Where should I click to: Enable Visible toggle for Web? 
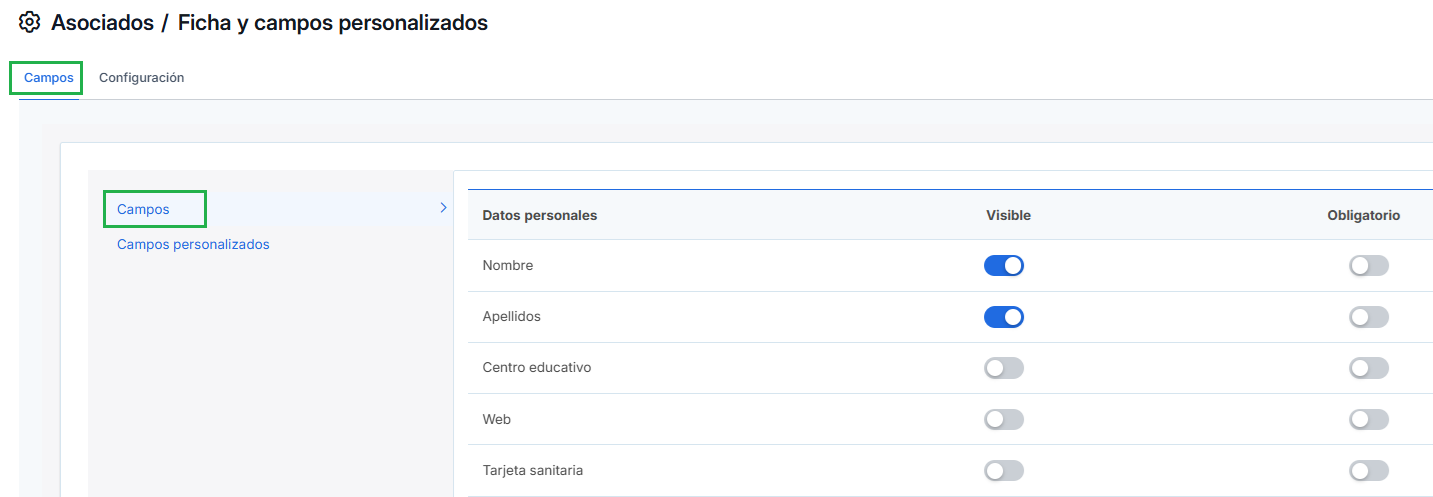1004,419
